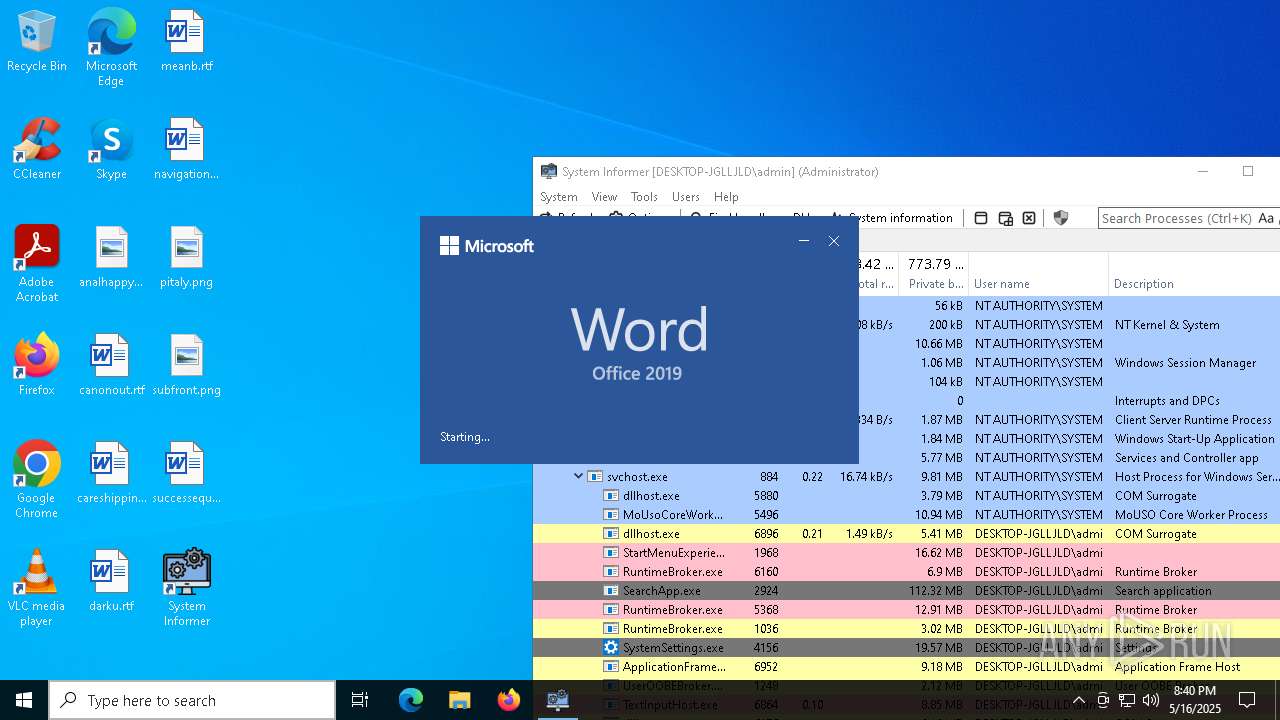Open the System menu in System Informer
This screenshot has height=720, width=1280.
coord(559,197)
